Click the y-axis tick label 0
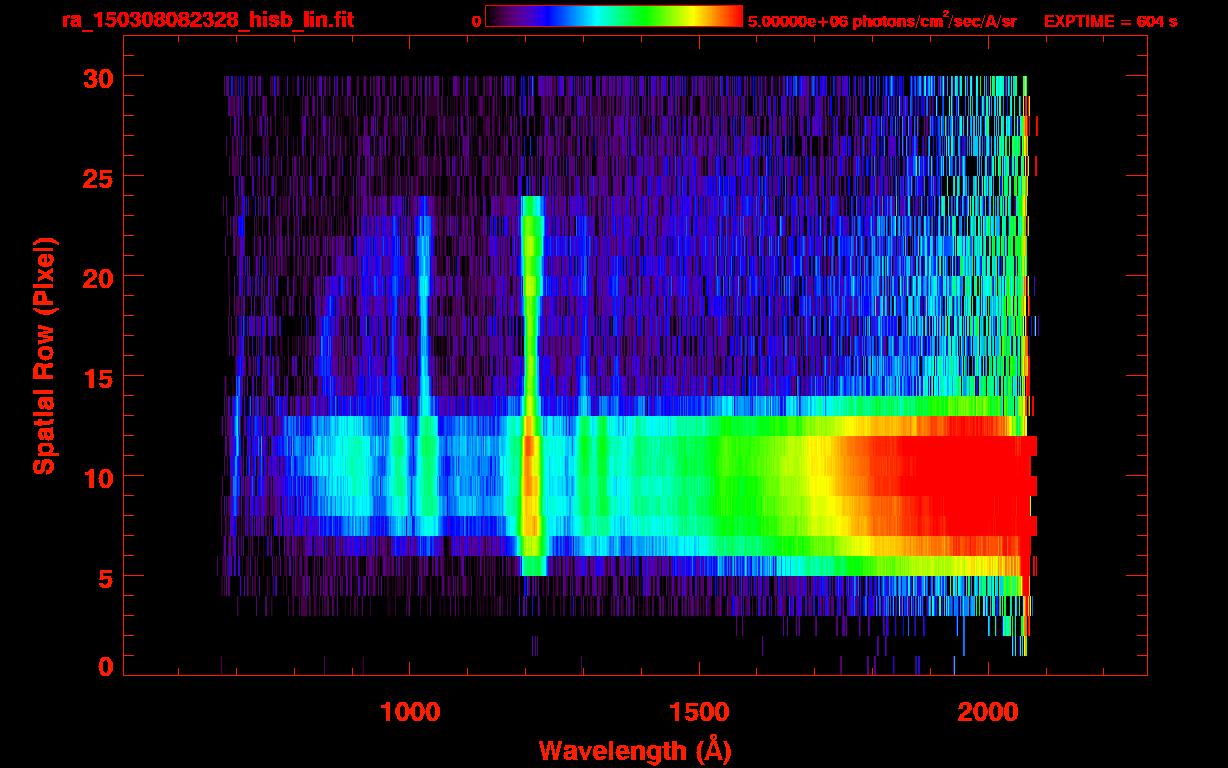This screenshot has height=768, width=1228. click(105, 667)
